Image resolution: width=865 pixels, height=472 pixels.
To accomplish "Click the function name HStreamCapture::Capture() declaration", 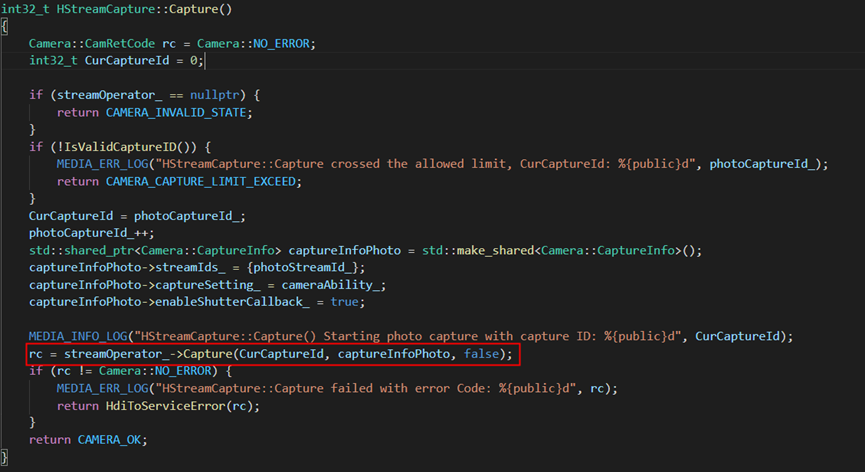I will click(x=144, y=9).
